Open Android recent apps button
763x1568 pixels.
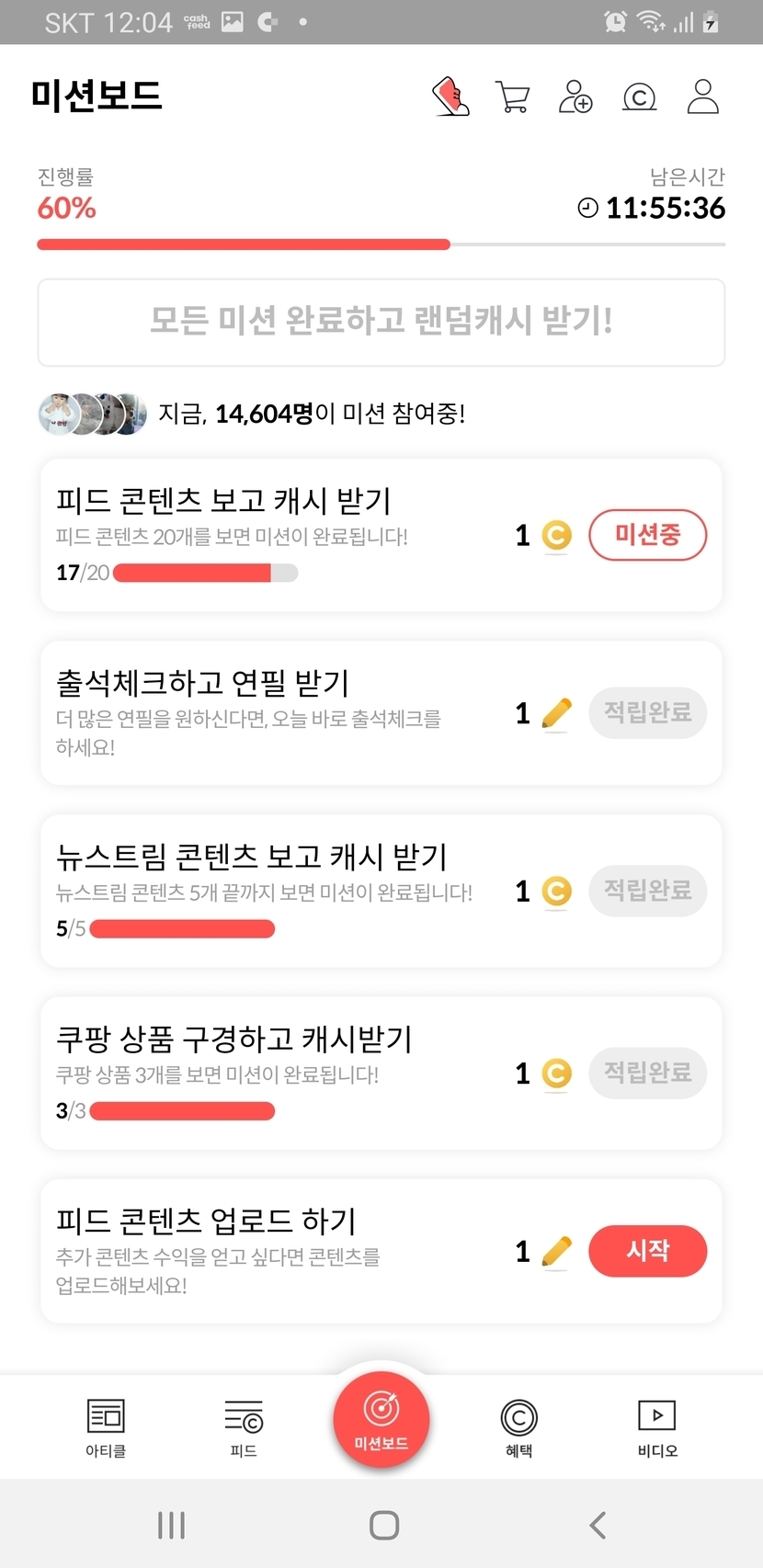pos(171,1525)
